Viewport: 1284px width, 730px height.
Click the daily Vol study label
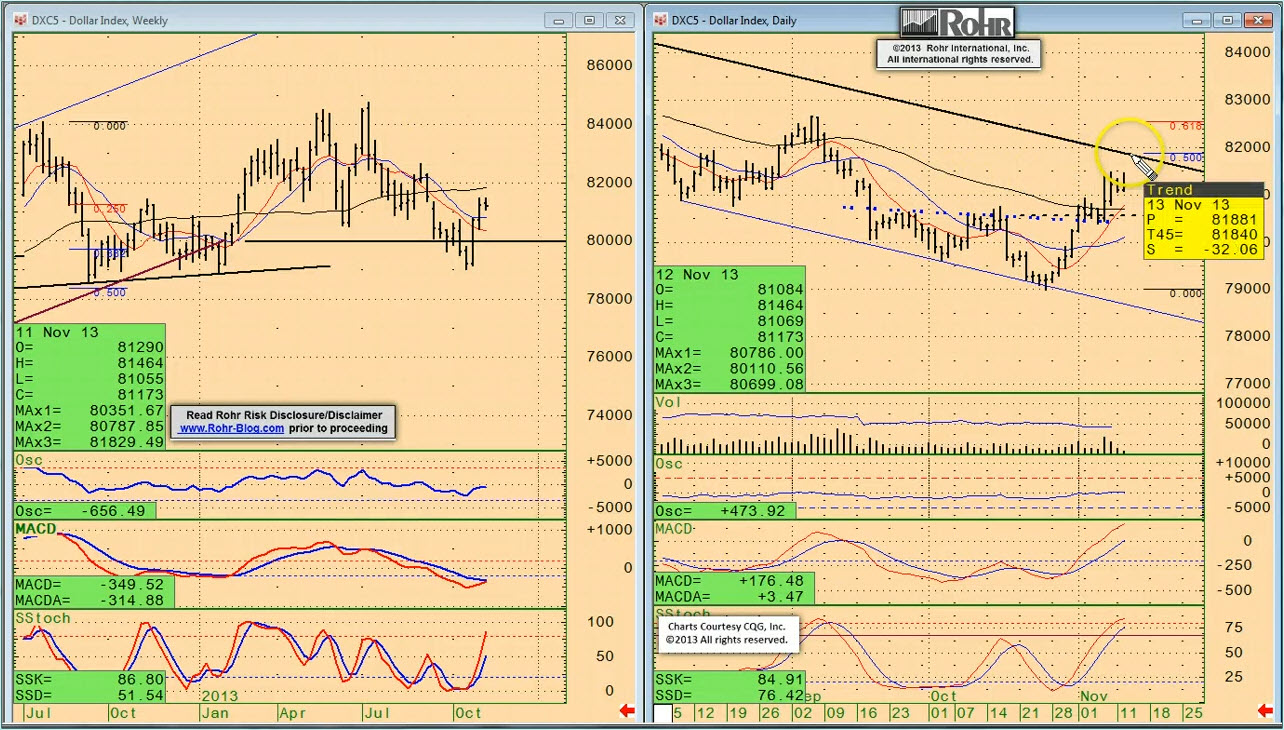click(x=668, y=401)
